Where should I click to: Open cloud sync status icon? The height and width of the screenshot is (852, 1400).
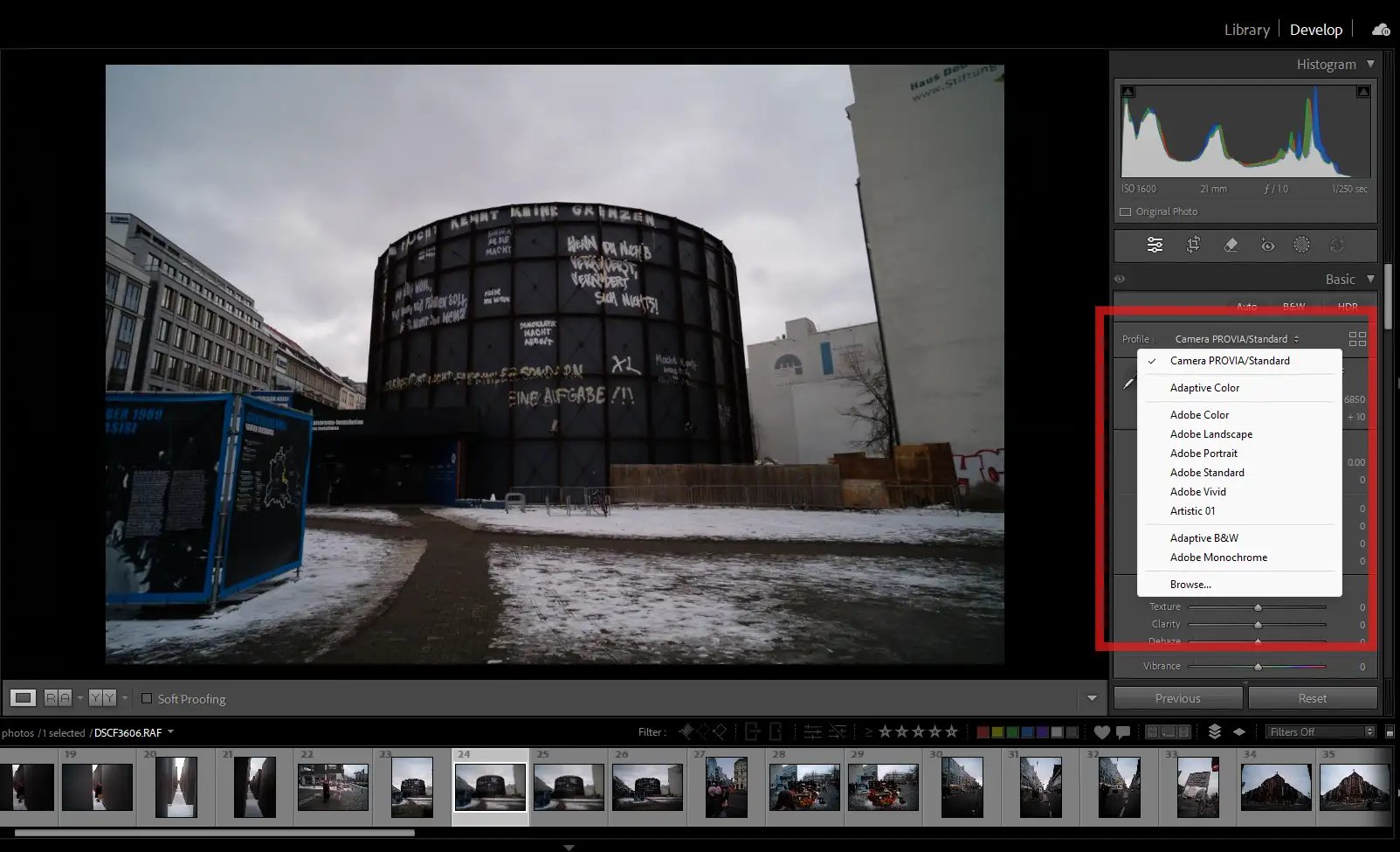(x=1381, y=30)
